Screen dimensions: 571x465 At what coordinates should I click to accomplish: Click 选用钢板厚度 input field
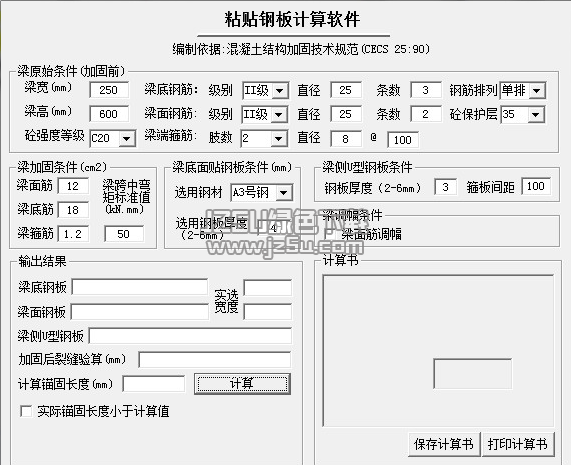pyautogui.click(x=274, y=228)
